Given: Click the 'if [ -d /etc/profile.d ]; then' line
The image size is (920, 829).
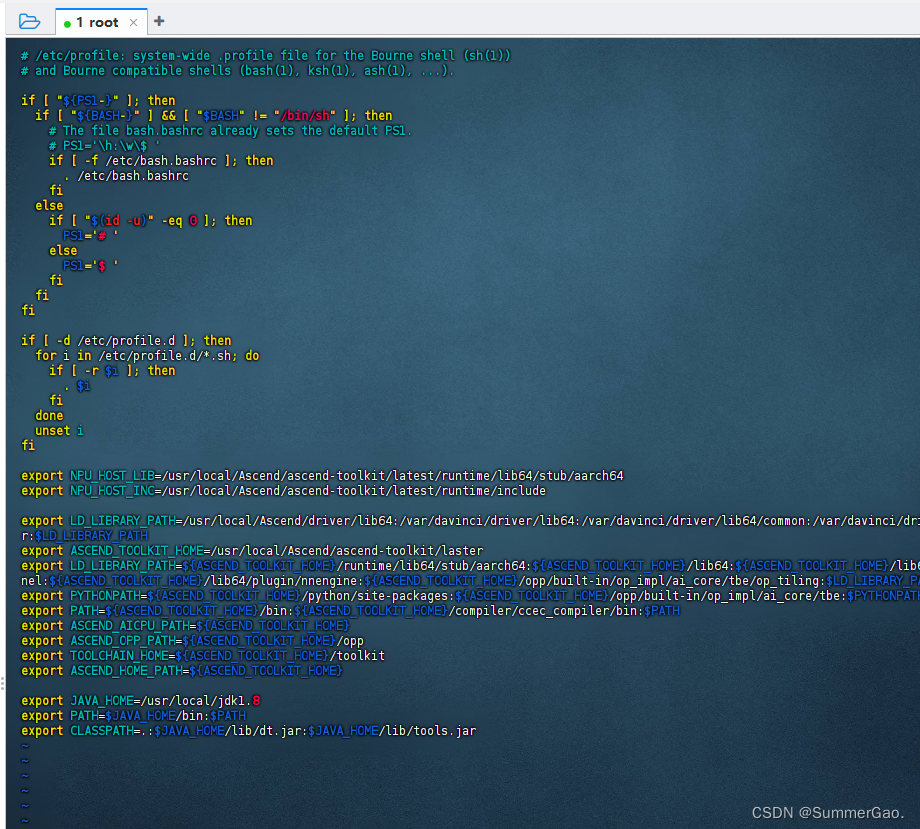Looking at the screenshot, I should pos(126,341).
